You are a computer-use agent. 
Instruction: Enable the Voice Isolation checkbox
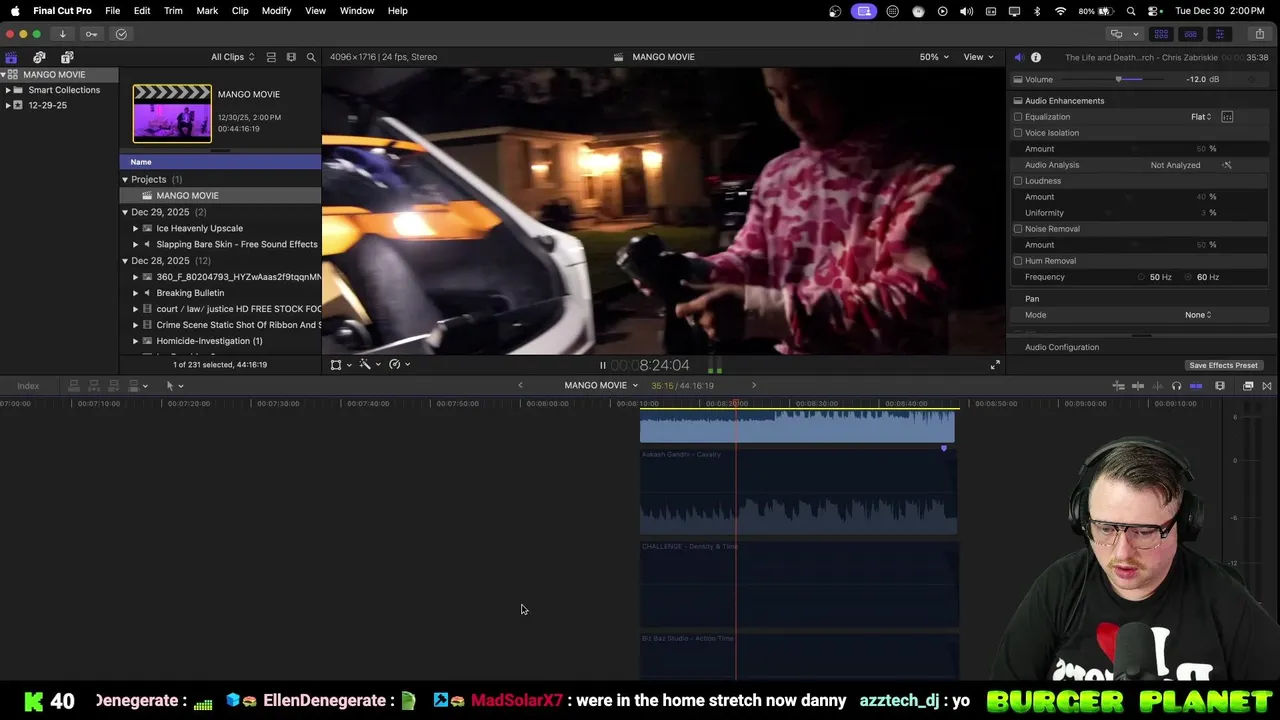pos(1018,133)
